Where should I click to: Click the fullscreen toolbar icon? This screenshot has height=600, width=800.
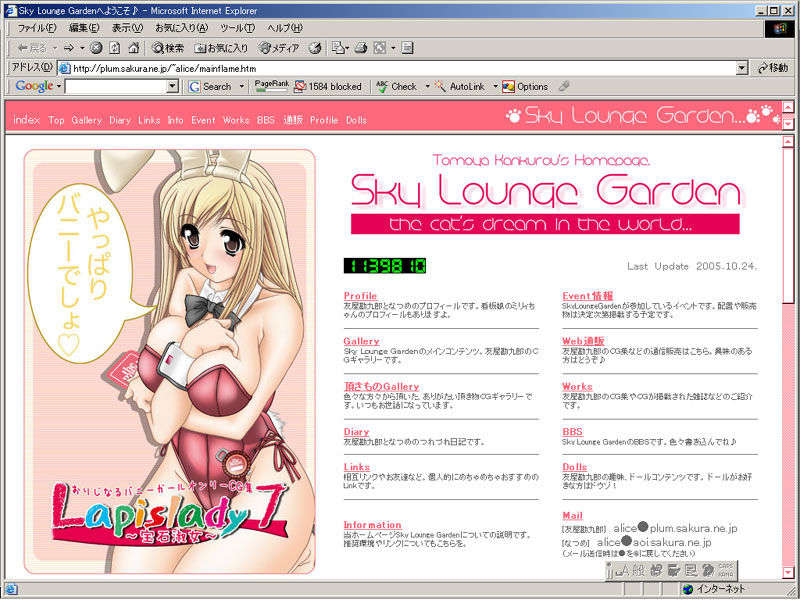pyautogui.click(x=380, y=48)
